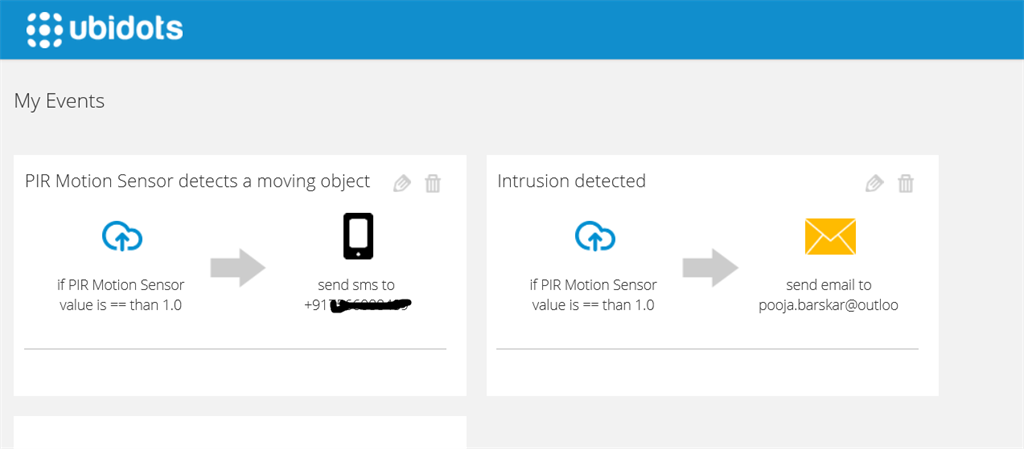1024x449 pixels.
Task: Click the arrow in Intrusion detected card
Action: (x=710, y=267)
